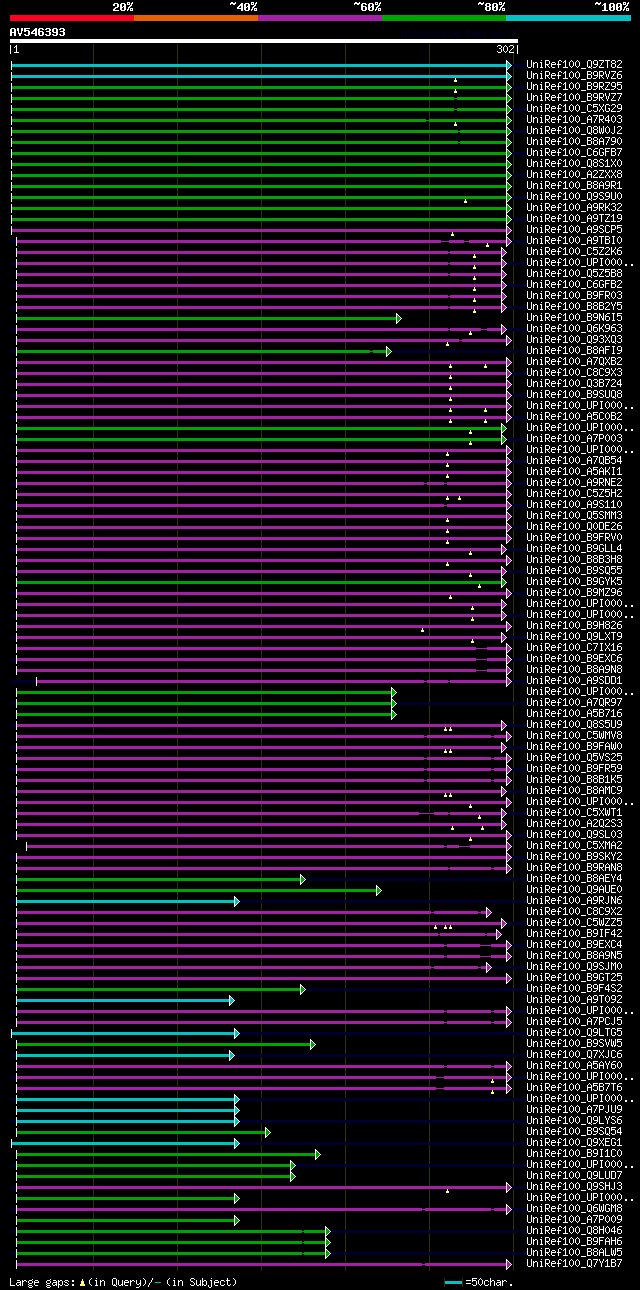Select label UniRef100_Q9LXT9
The height and width of the screenshot is (1290, 640).
[574, 636]
